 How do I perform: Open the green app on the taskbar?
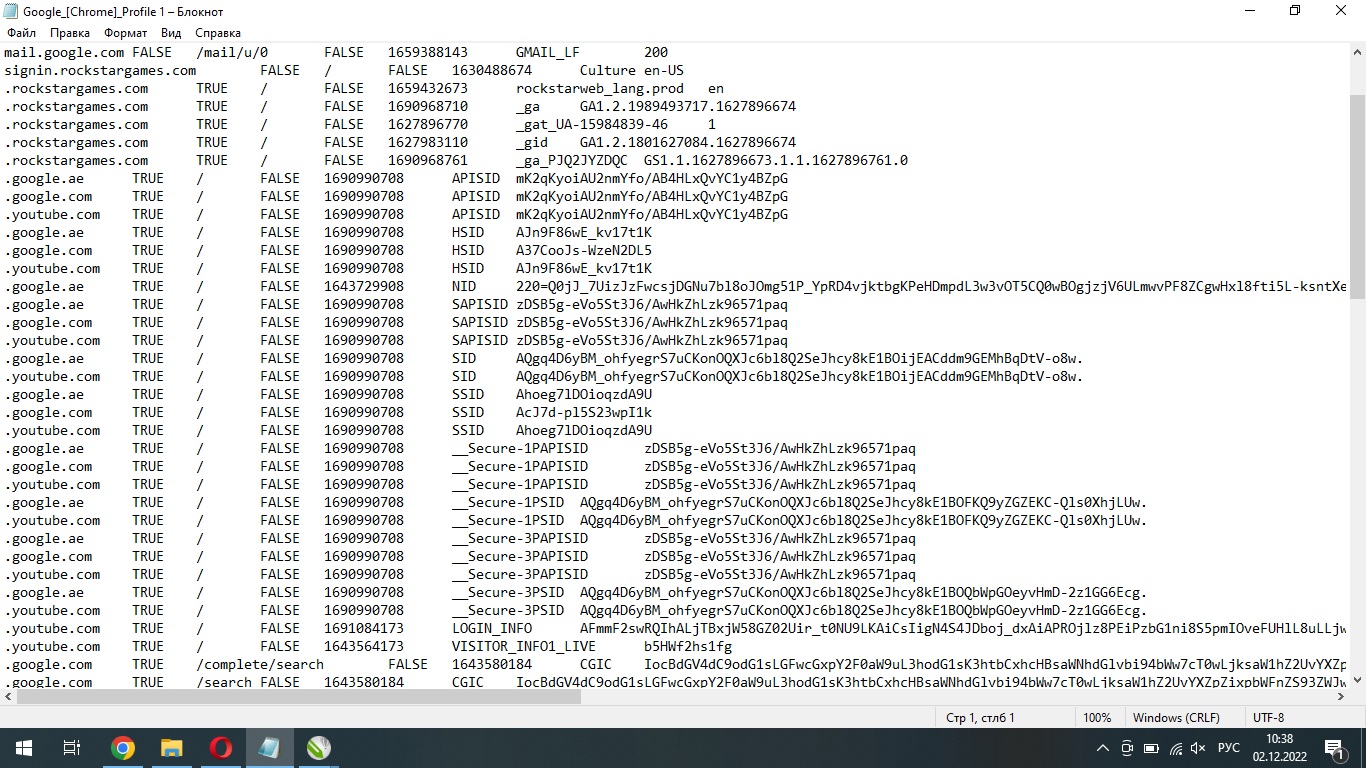(318, 748)
